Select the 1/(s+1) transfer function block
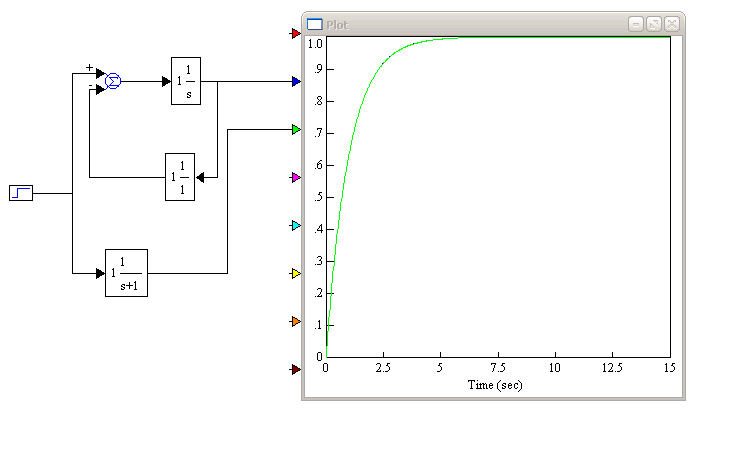Screen dimensions: 731x462 coord(126,273)
